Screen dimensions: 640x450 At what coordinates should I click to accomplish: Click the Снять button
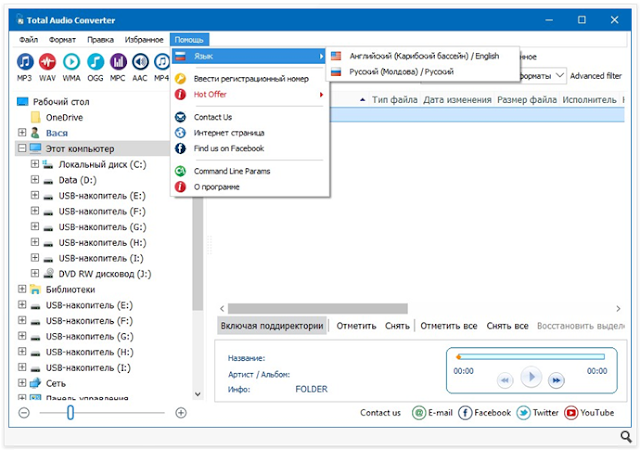coord(397,326)
